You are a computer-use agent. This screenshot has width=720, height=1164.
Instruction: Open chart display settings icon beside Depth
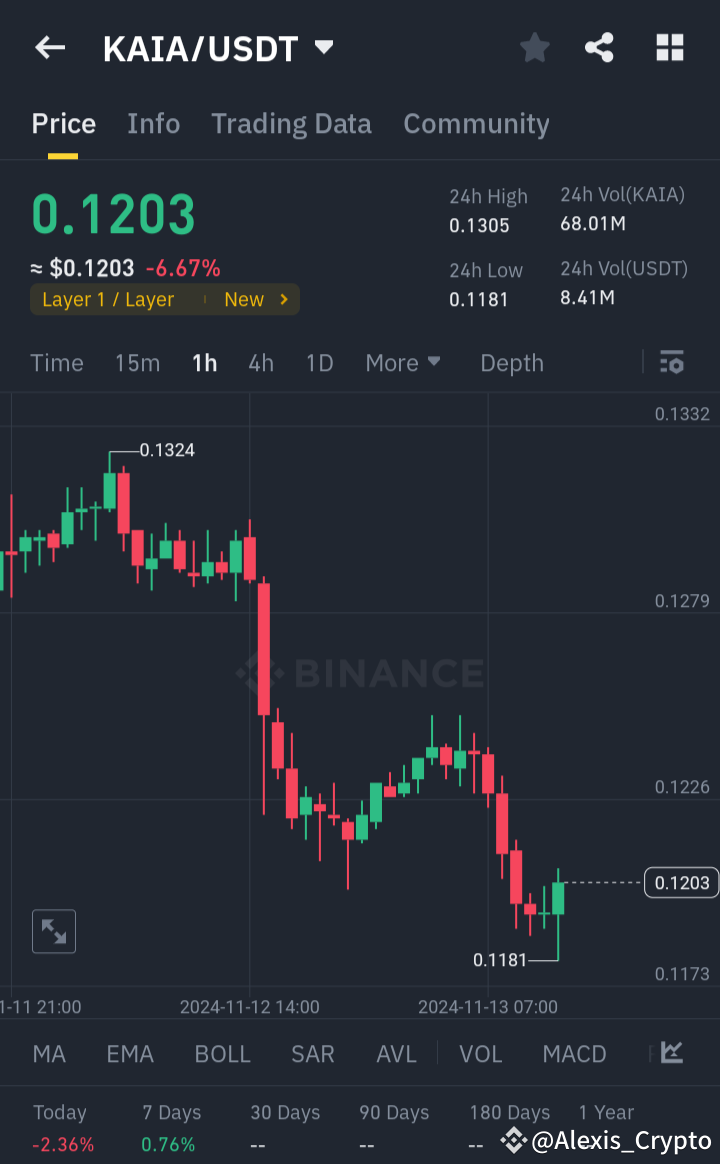[671, 363]
